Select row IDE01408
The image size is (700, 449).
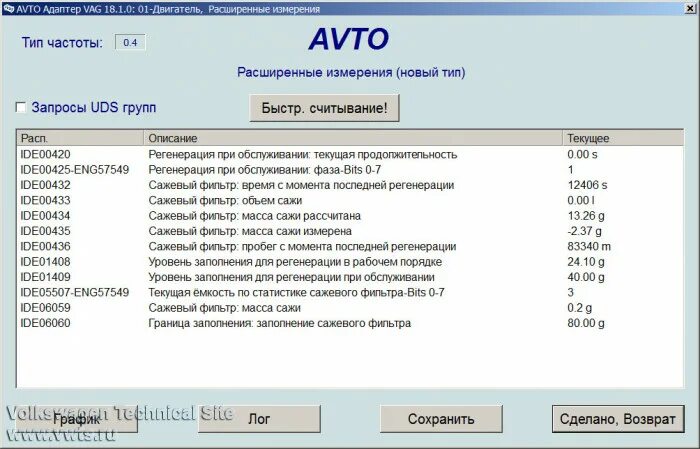point(350,262)
